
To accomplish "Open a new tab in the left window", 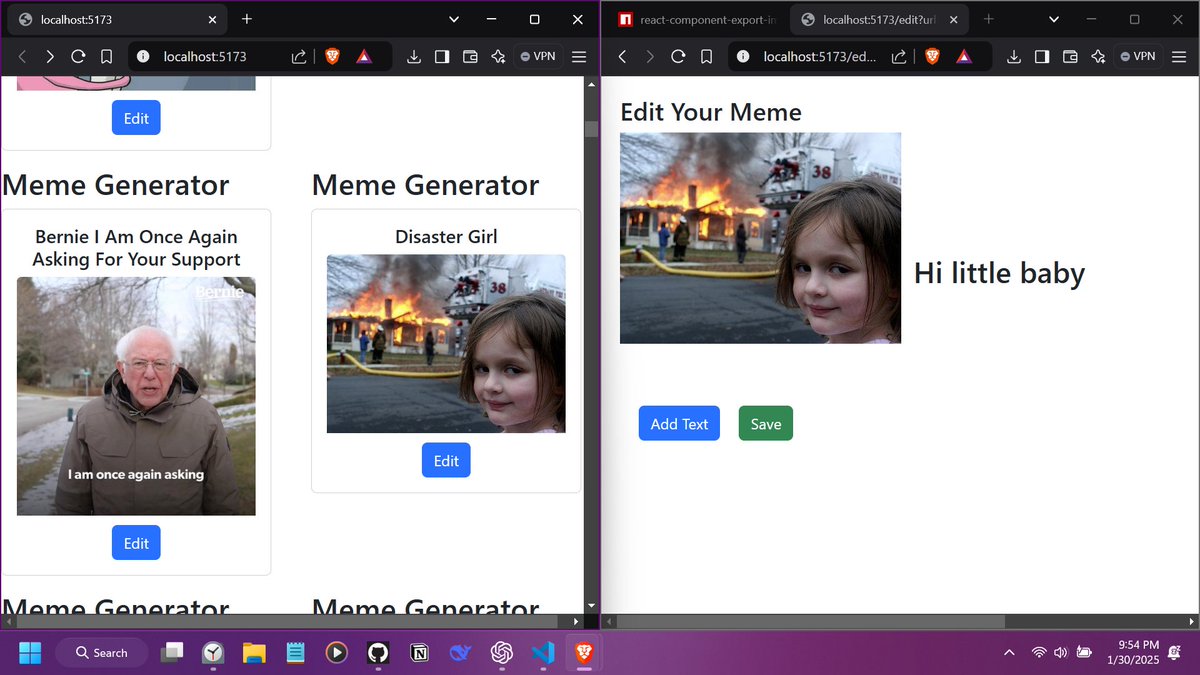I will click(247, 19).
